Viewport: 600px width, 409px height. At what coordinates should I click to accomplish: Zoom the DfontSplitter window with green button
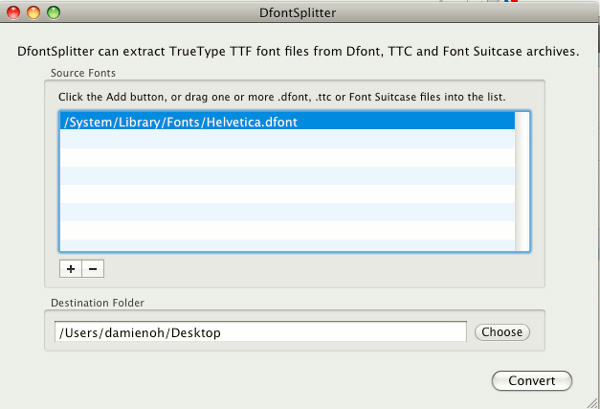click(x=54, y=13)
